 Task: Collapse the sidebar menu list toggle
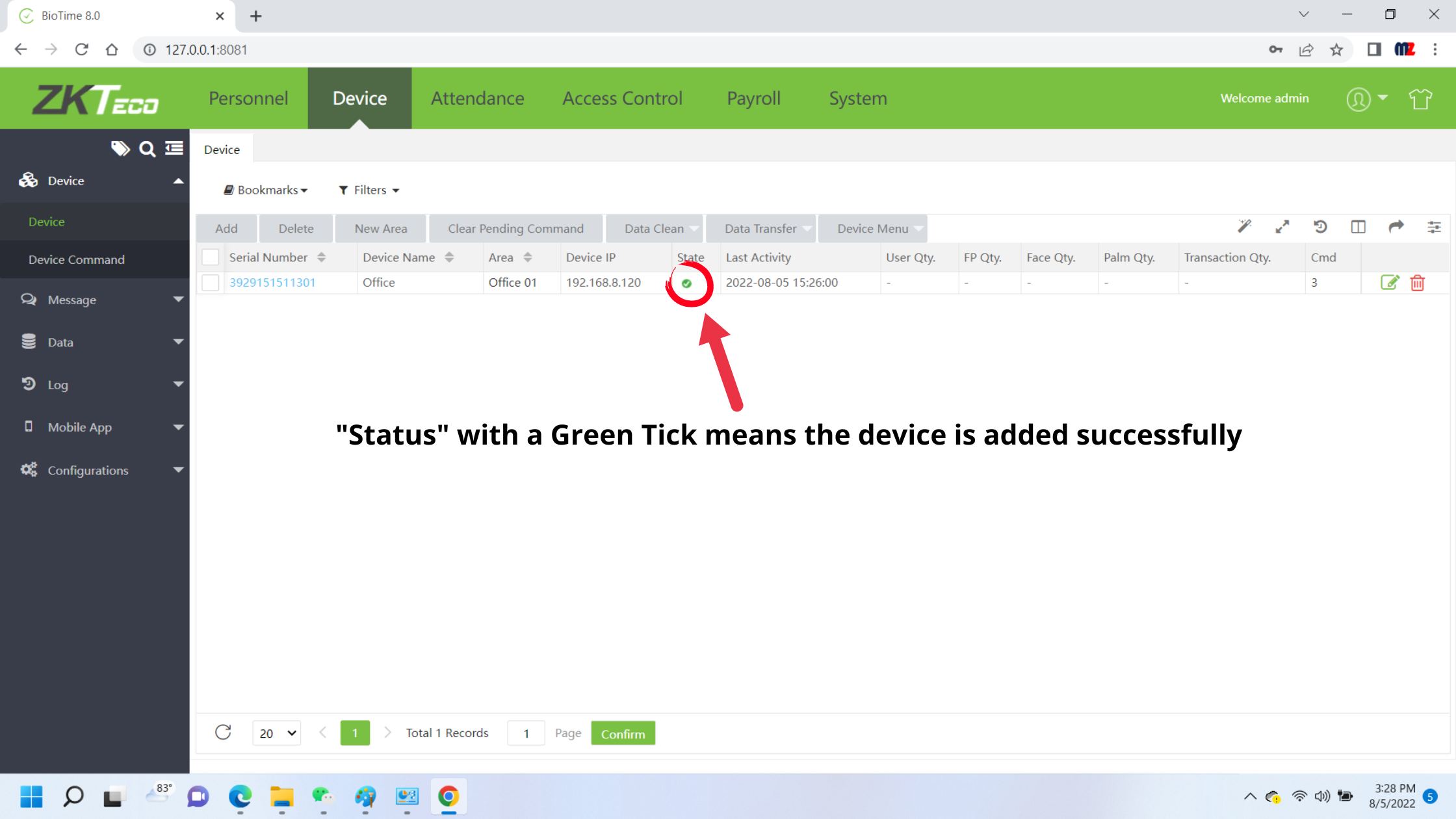tap(174, 149)
